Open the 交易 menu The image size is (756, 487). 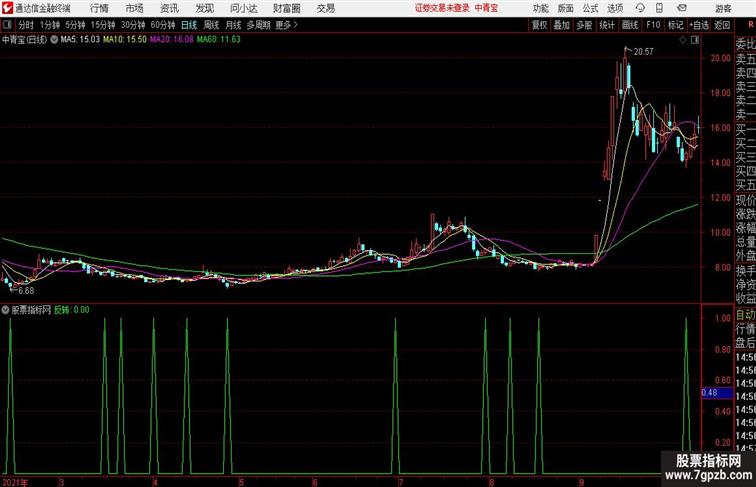tap(325, 8)
